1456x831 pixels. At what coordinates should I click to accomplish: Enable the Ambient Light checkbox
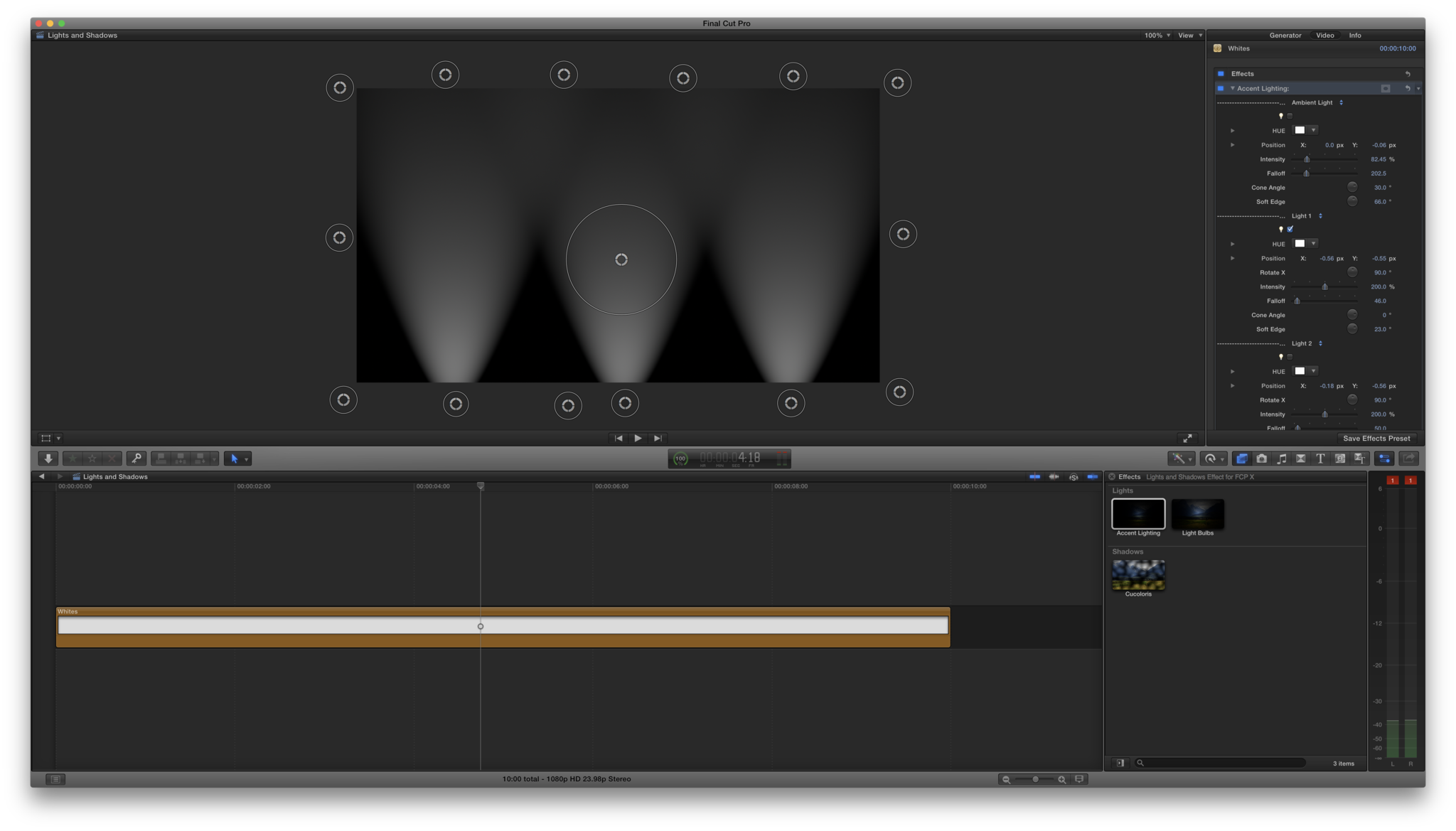pos(1290,116)
